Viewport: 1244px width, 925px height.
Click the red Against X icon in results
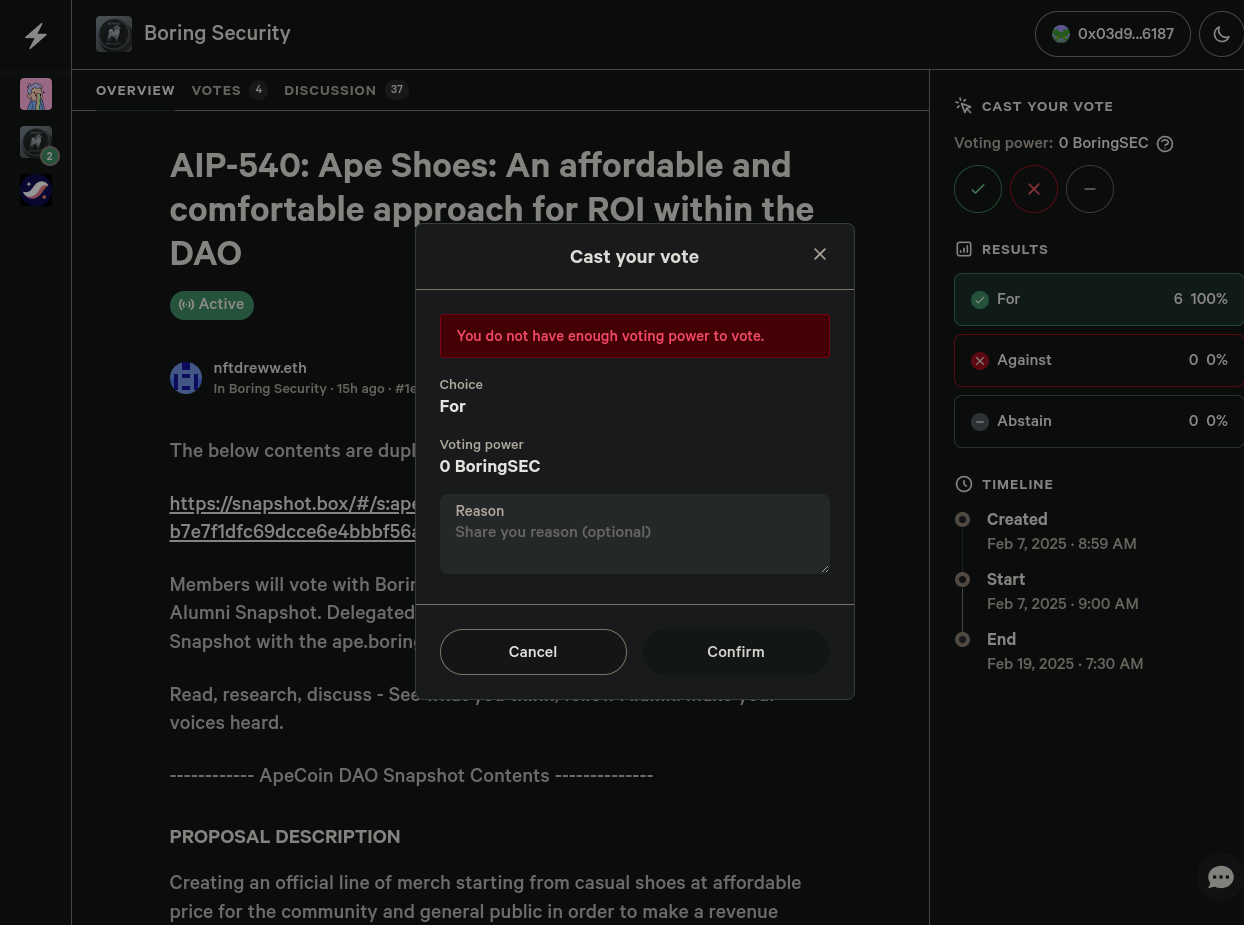tap(980, 361)
